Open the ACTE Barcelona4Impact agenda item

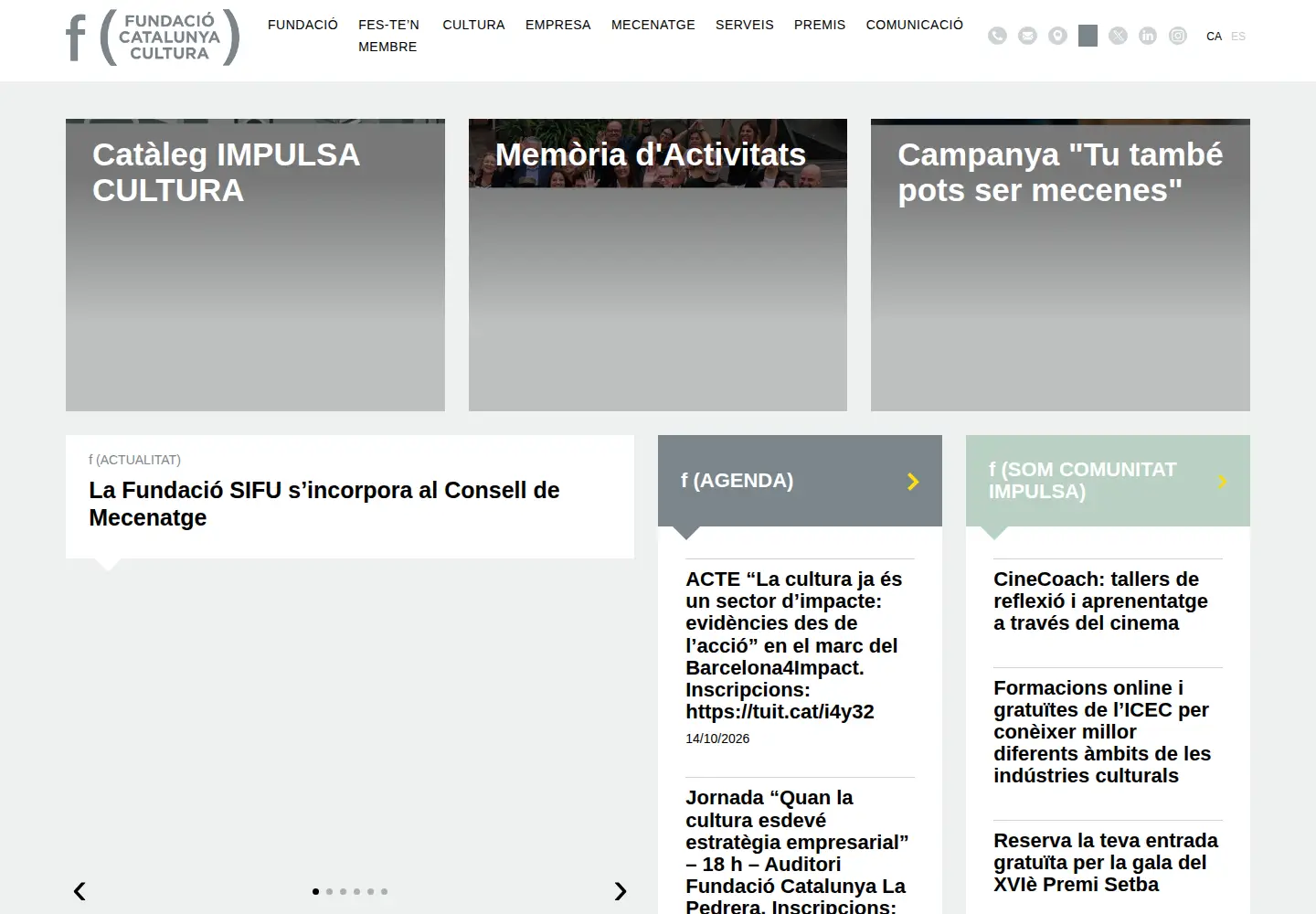[794, 645]
